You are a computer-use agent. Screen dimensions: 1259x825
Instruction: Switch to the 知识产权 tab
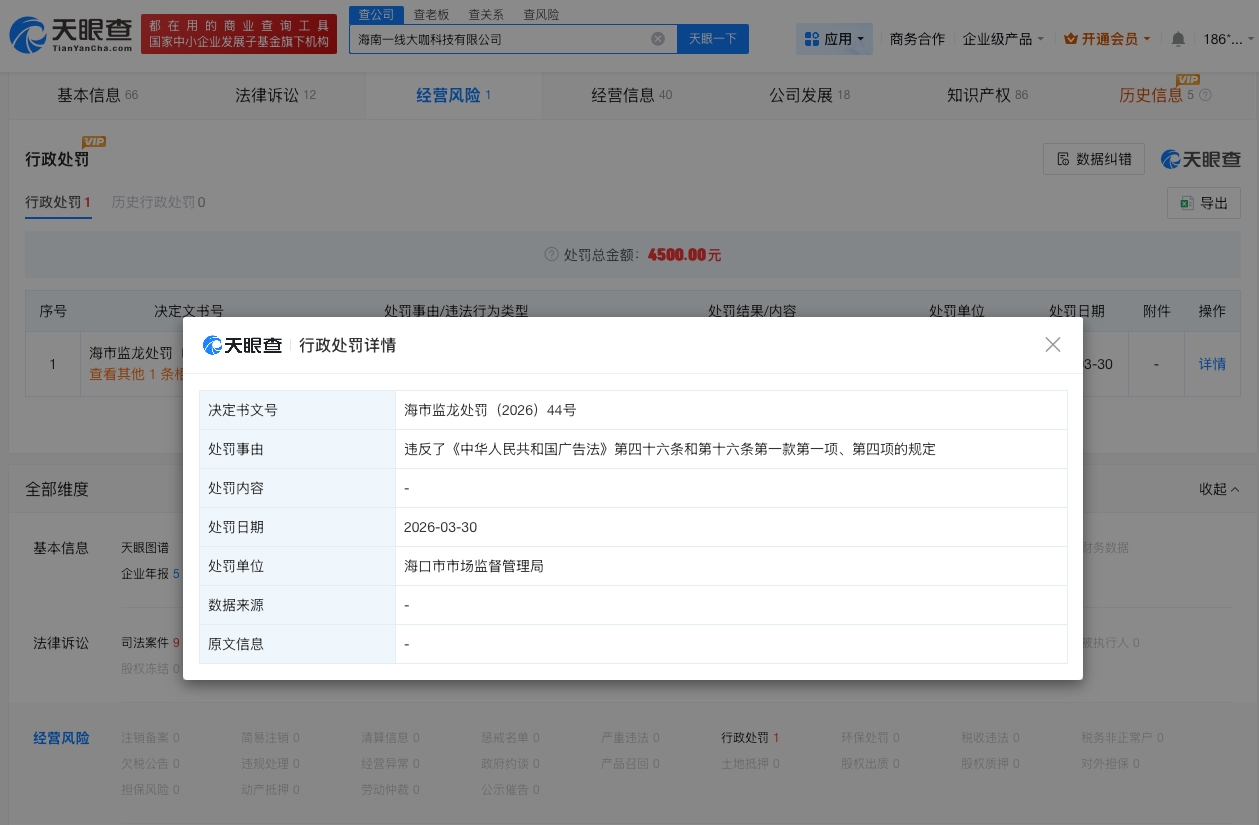pos(988,96)
